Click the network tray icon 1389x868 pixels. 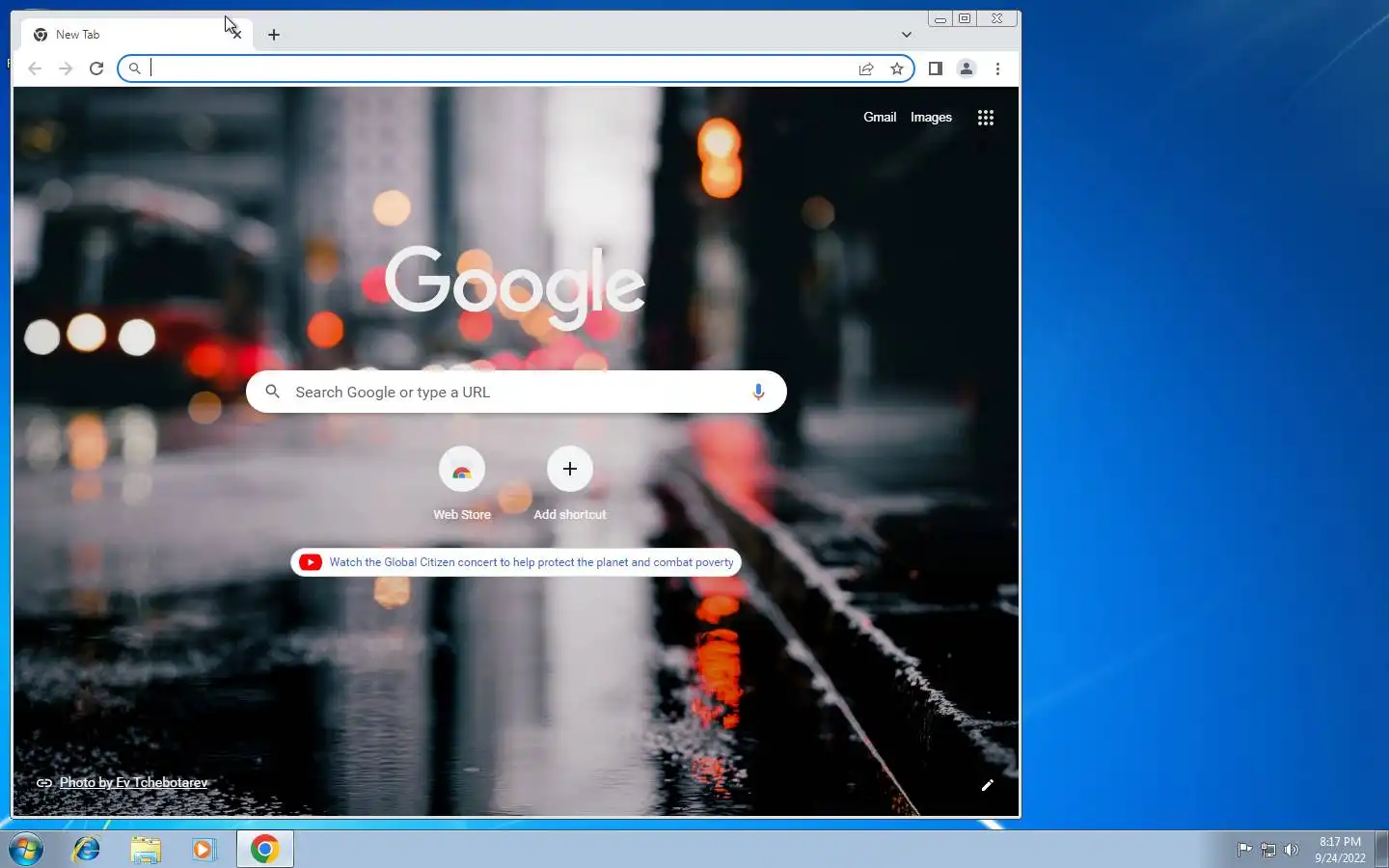click(x=1267, y=850)
